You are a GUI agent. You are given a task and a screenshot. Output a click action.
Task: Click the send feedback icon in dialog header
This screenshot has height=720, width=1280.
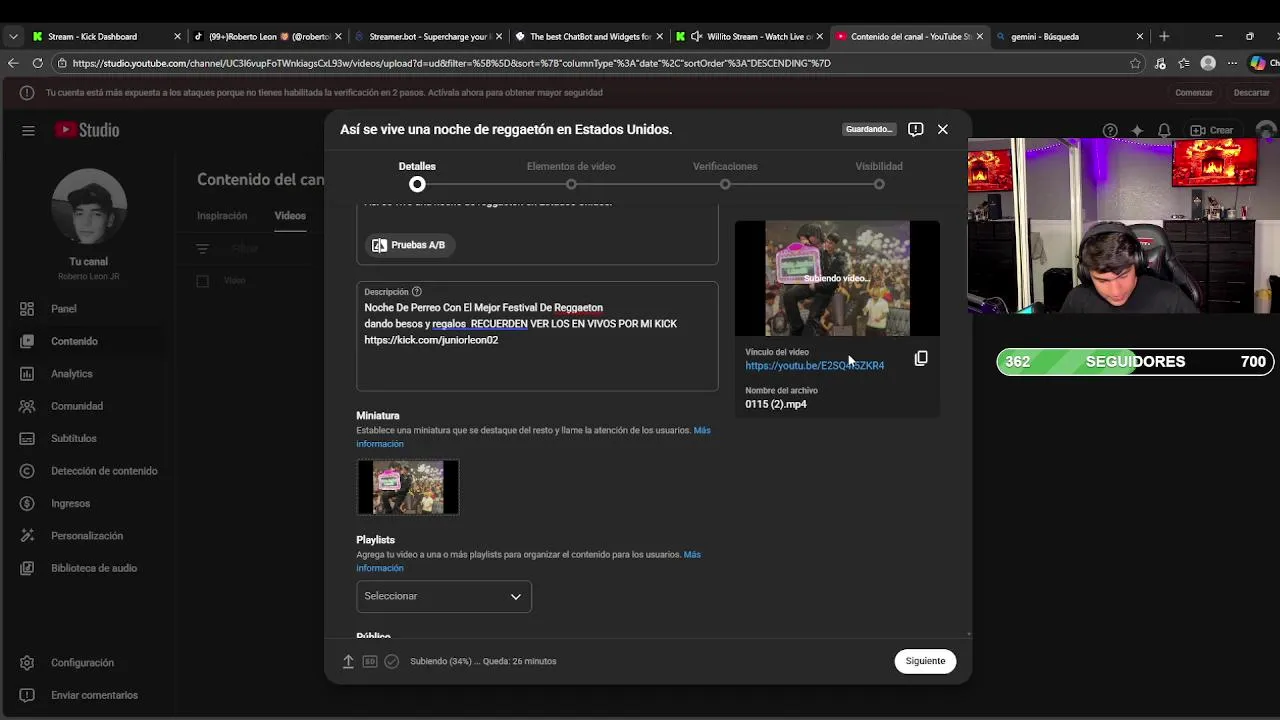pos(915,129)
